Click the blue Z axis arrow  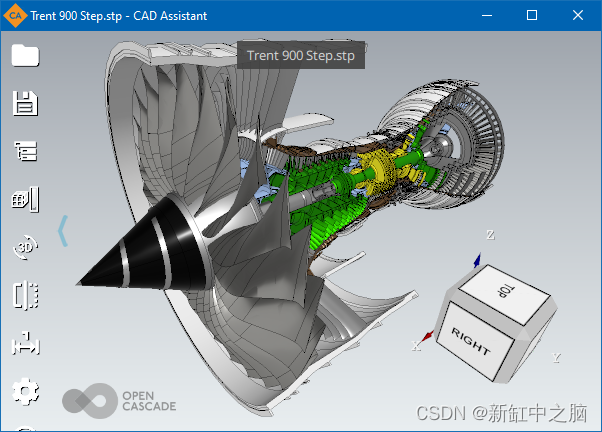click(x=477, y=260)
